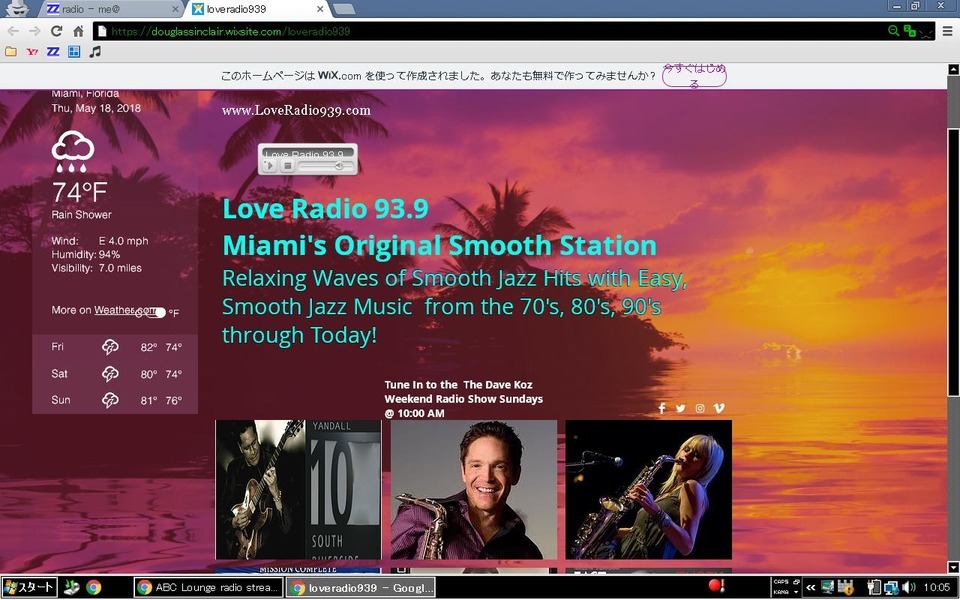Go back to the previous page
The height and width of the screenshot is (600, 960).
(x=13, y=31)
